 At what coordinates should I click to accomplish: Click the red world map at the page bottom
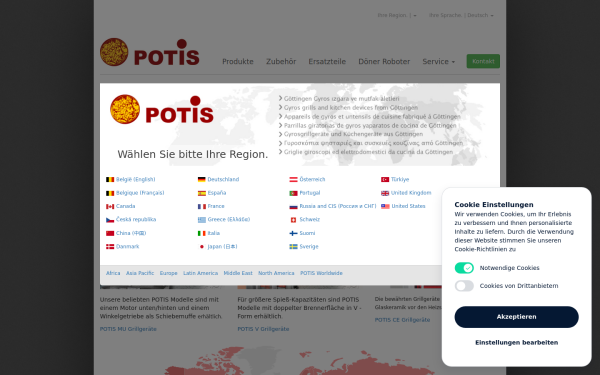tap(300, 361)
